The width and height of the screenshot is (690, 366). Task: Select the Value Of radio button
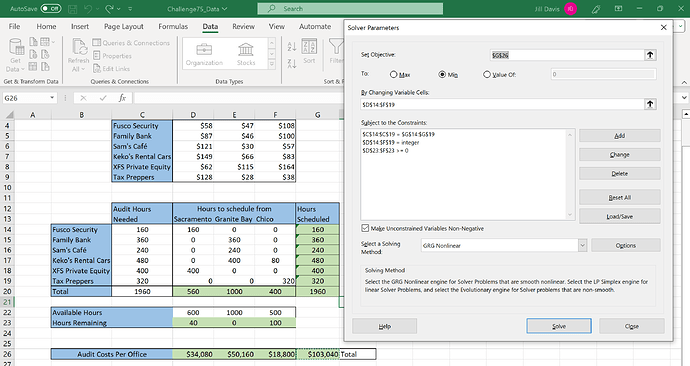point(487,74)
